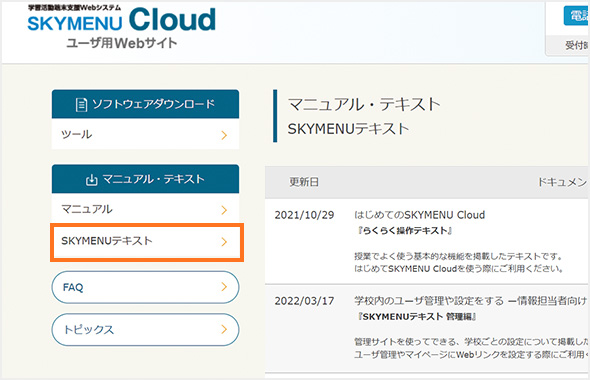
Task: Click the chevron on the SKYMENUテキスト row
Action: pyautogui.click(x=224, y=242)
